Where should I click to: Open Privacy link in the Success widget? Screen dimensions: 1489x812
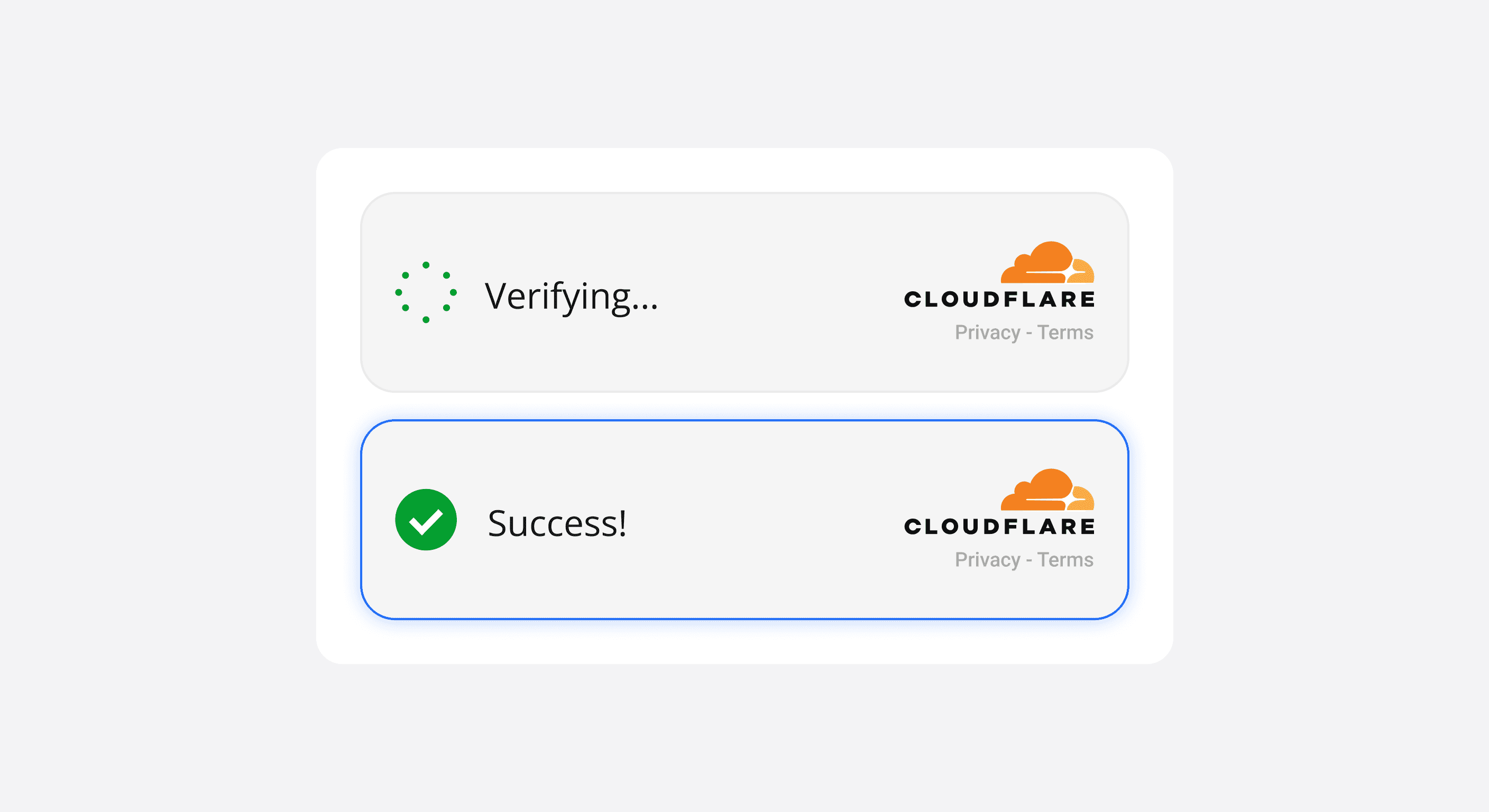(987, 560)
